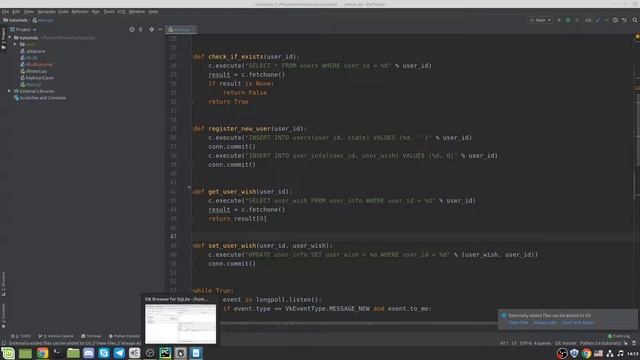This screenshot has height=360, width=640.
Task: Open the Project view type dropdown
Action: click(x=23, y=29)
